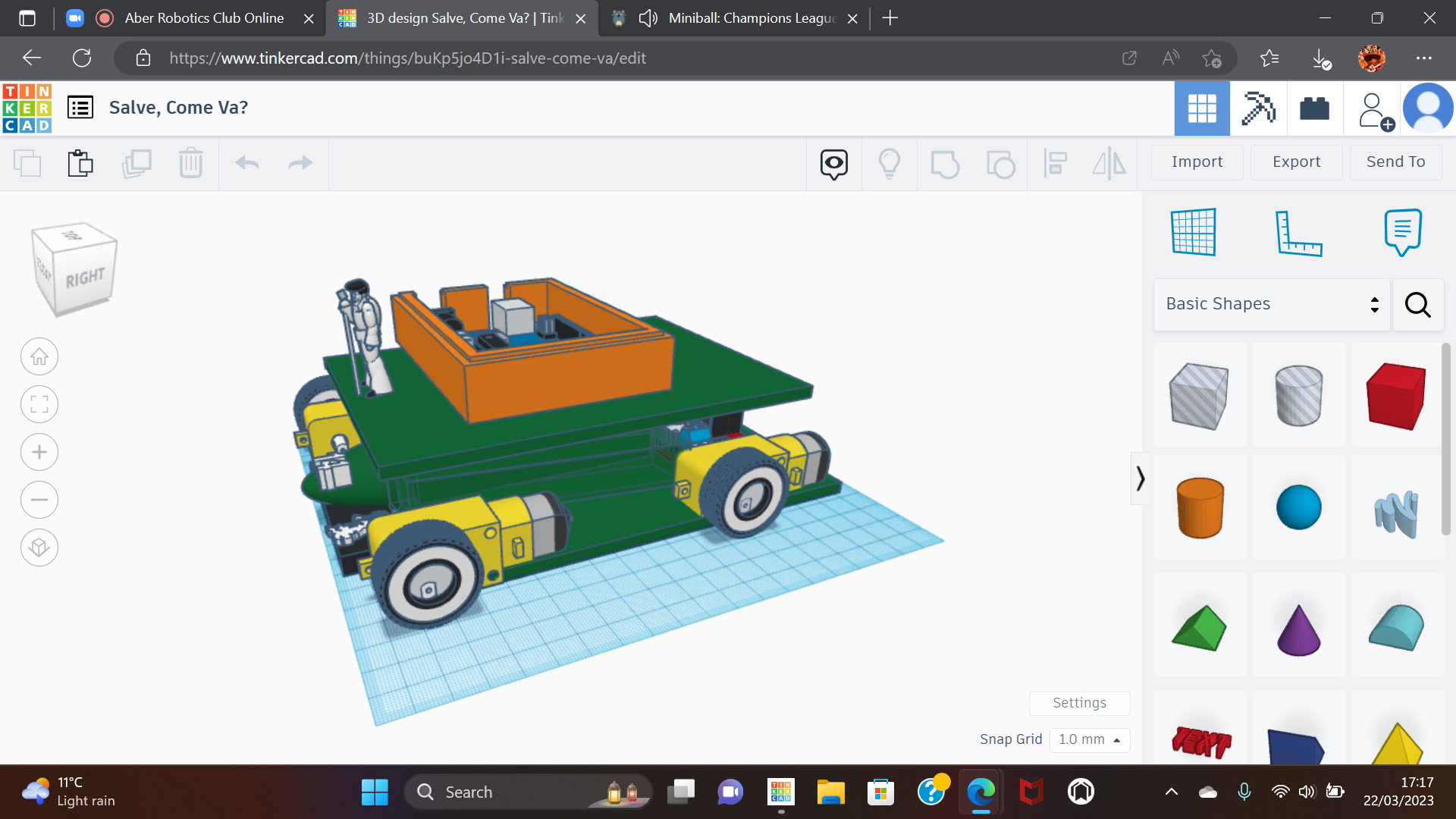Click the browser address bar URL
Viewport: 1456px width, 819px height.
point(407,58)
